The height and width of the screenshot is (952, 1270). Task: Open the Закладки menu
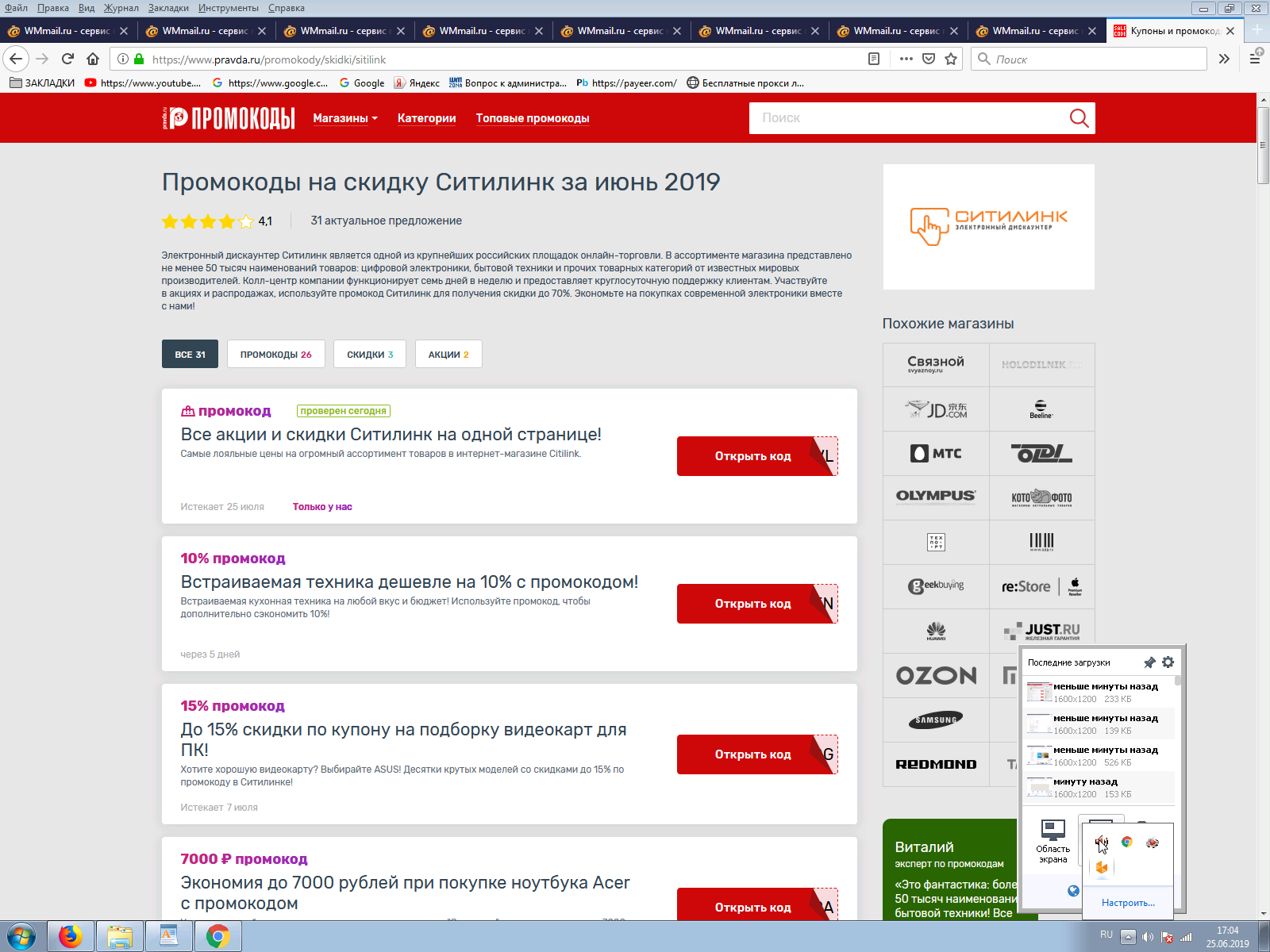click(168, 8)
